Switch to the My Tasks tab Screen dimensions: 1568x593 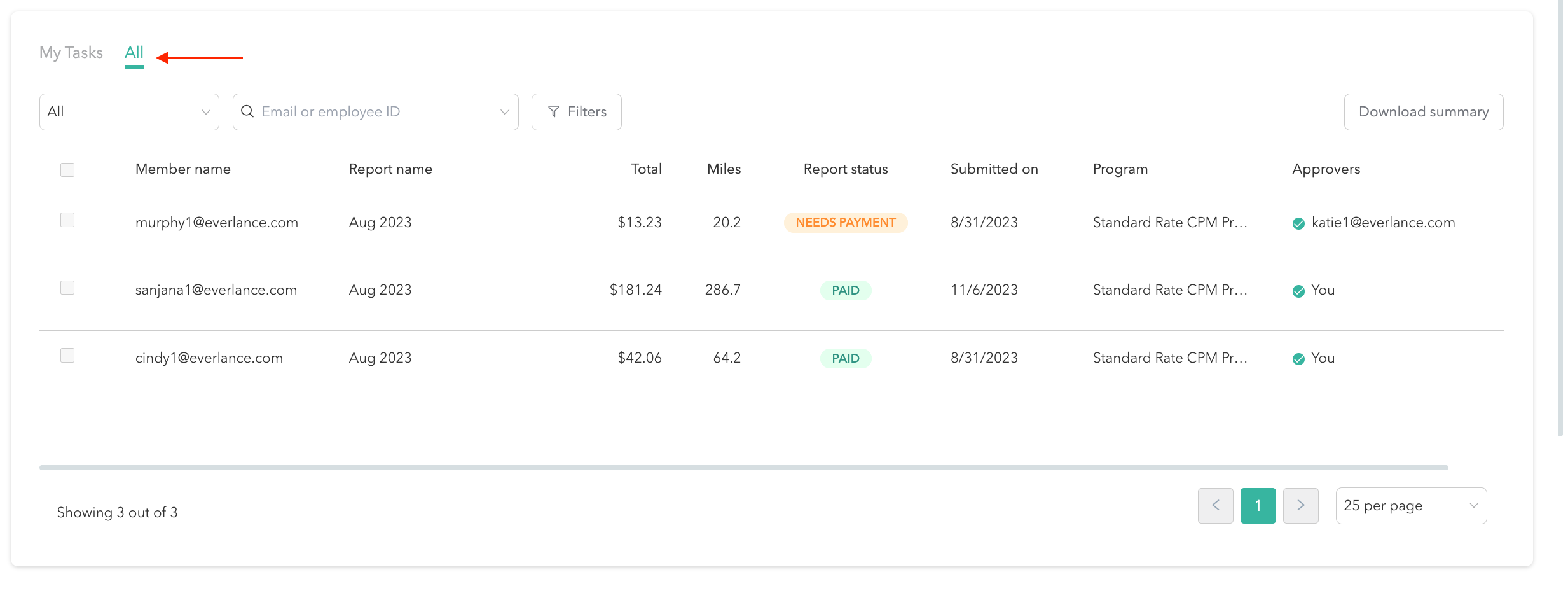point(71,53)
